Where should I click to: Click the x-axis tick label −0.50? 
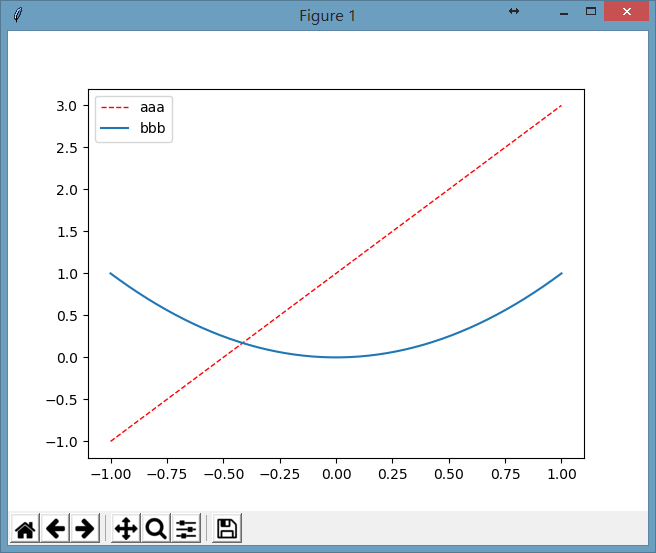tap(223, 474)
